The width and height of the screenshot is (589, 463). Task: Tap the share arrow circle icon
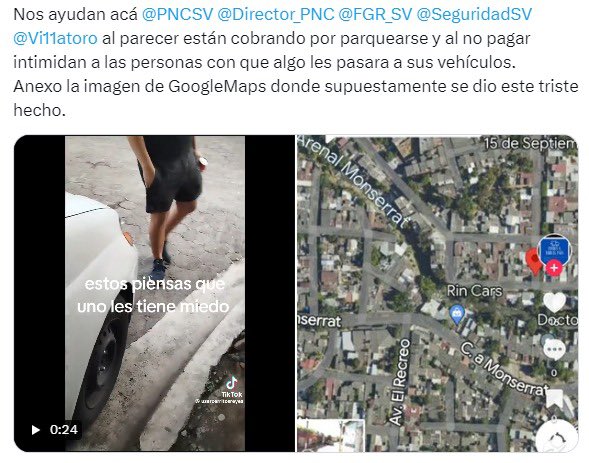[557, 437]
